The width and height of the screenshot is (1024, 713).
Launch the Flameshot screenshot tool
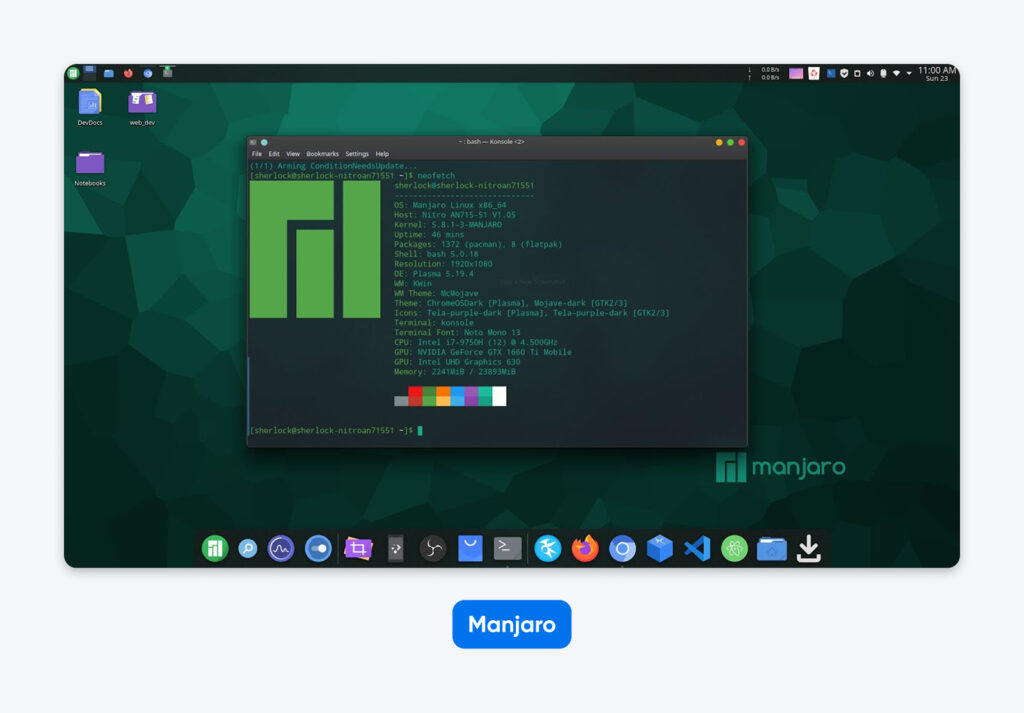[x=356, y=548]
